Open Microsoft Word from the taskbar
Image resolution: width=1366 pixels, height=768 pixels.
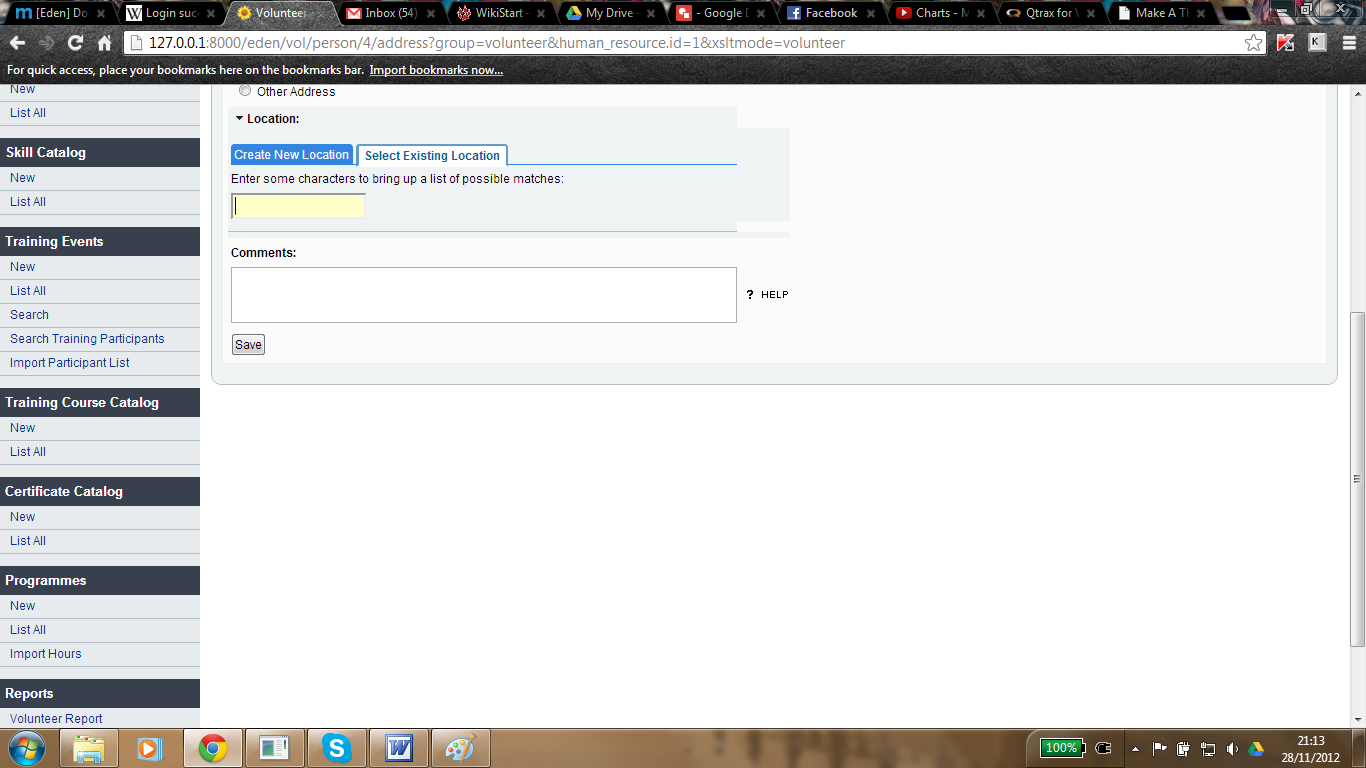coord(399,748)
